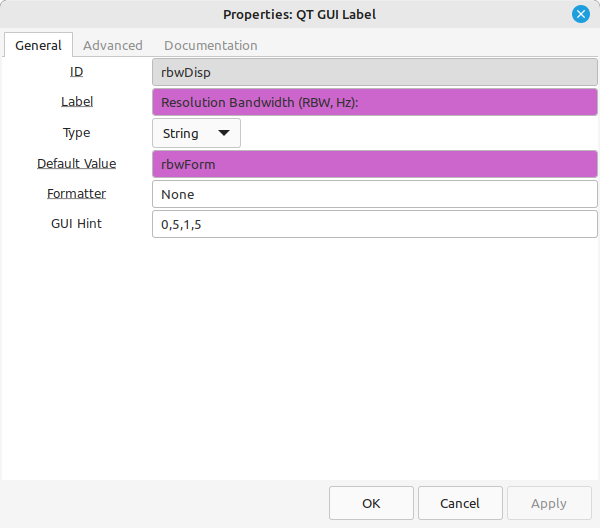Click the OK button
This screenshot has width=600, height=528.
point(371,503)
